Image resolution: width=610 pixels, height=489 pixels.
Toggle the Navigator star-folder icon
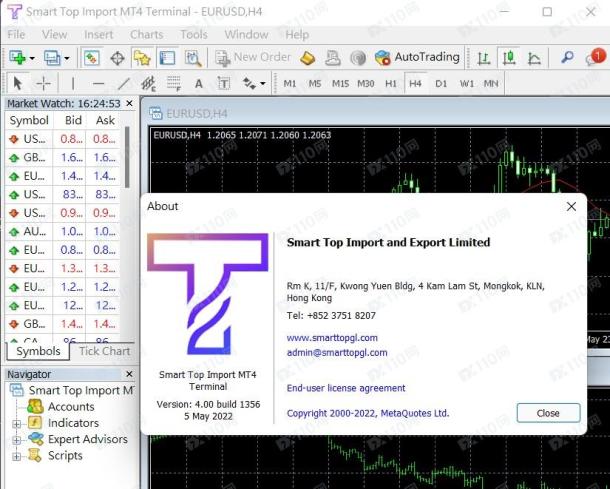click(x=142, y=58)
